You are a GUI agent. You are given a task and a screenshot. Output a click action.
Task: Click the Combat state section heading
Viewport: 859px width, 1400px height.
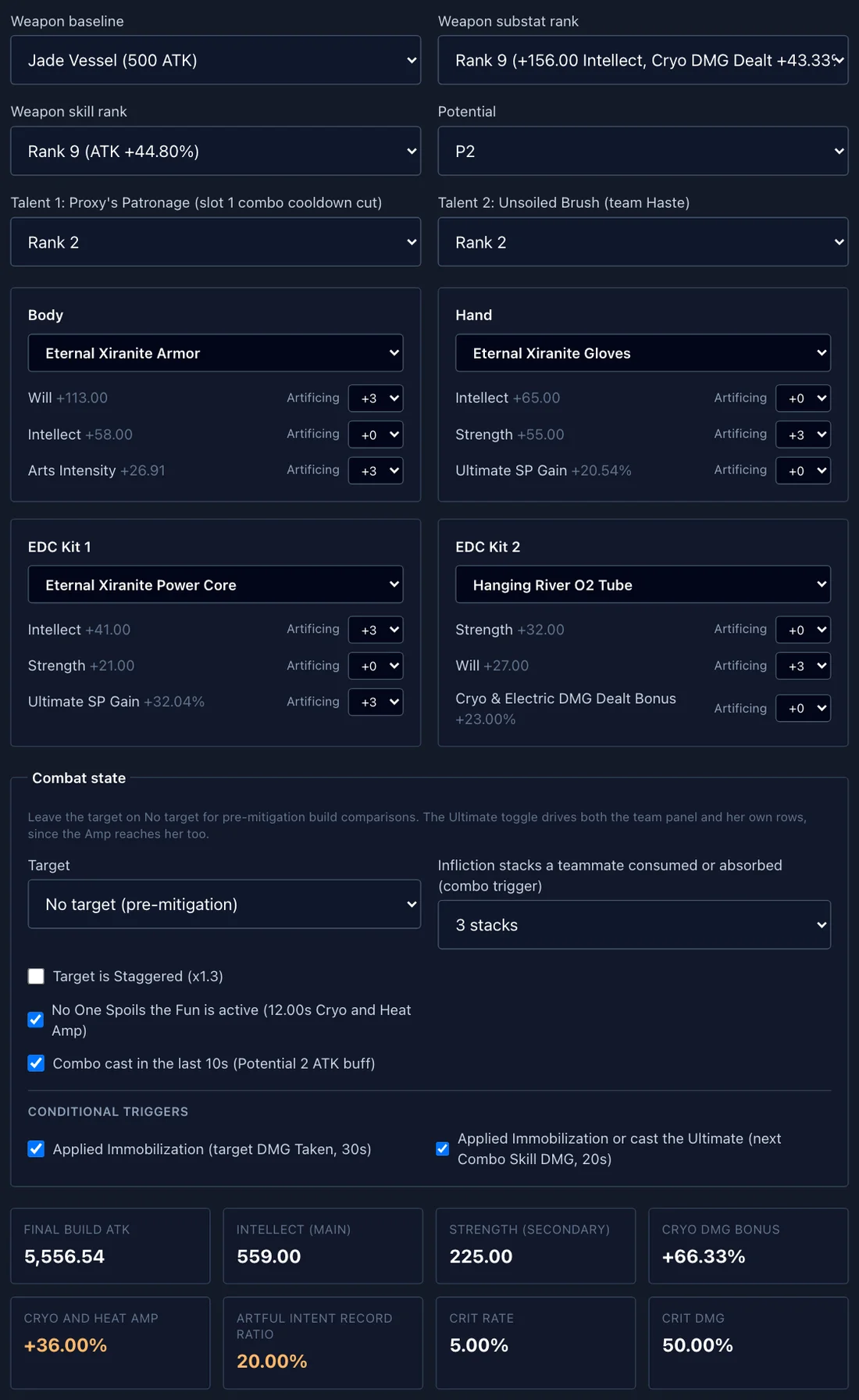[79, 778]
